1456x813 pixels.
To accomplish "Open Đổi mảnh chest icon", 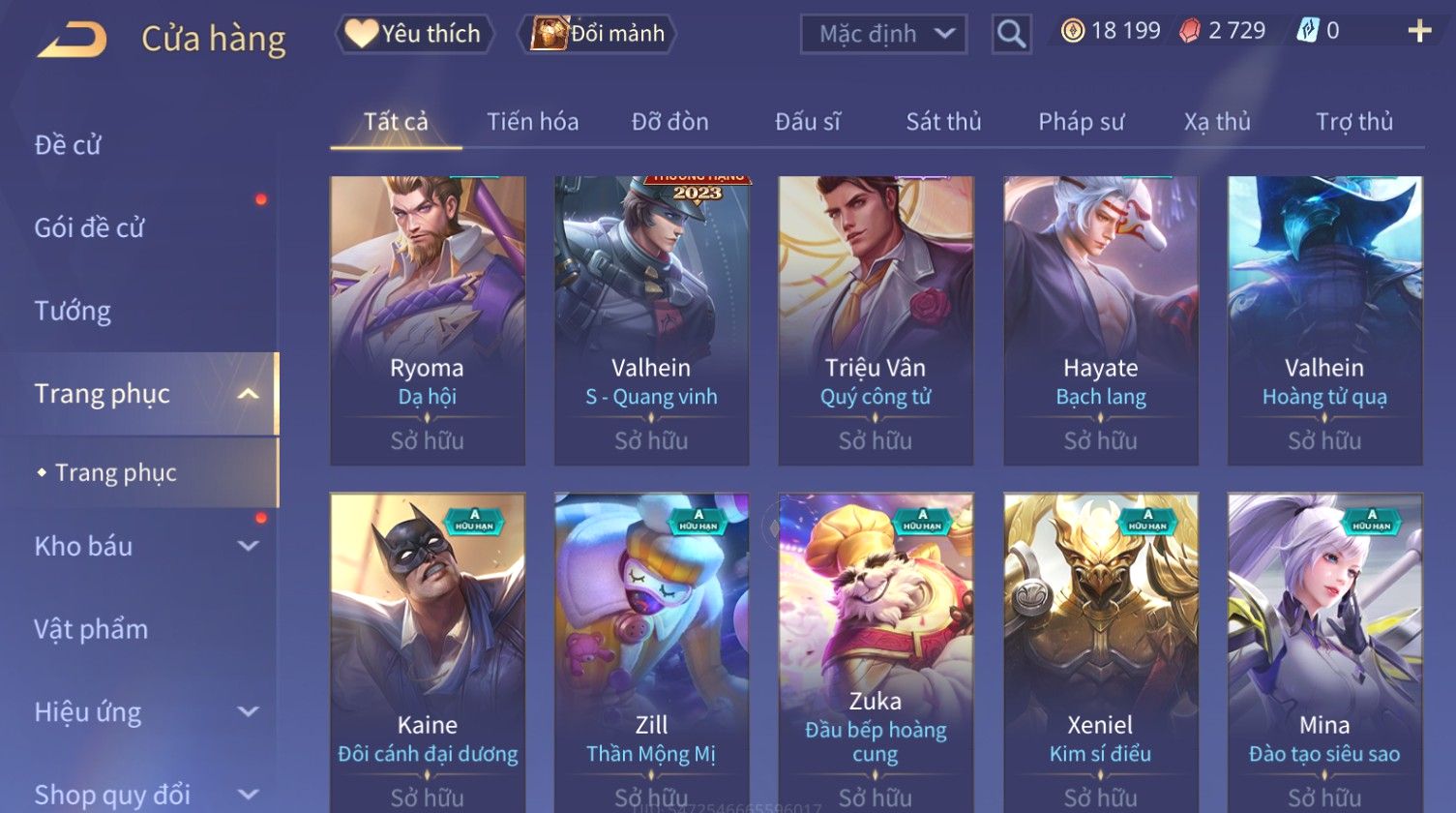I will 597,34.
